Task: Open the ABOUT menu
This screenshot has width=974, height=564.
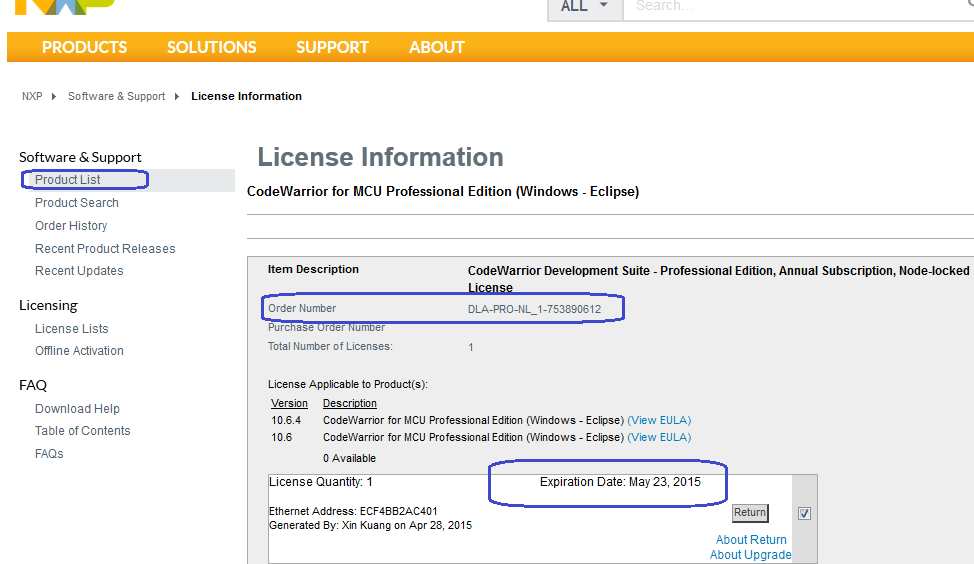Action: click(x=437, y=47)
